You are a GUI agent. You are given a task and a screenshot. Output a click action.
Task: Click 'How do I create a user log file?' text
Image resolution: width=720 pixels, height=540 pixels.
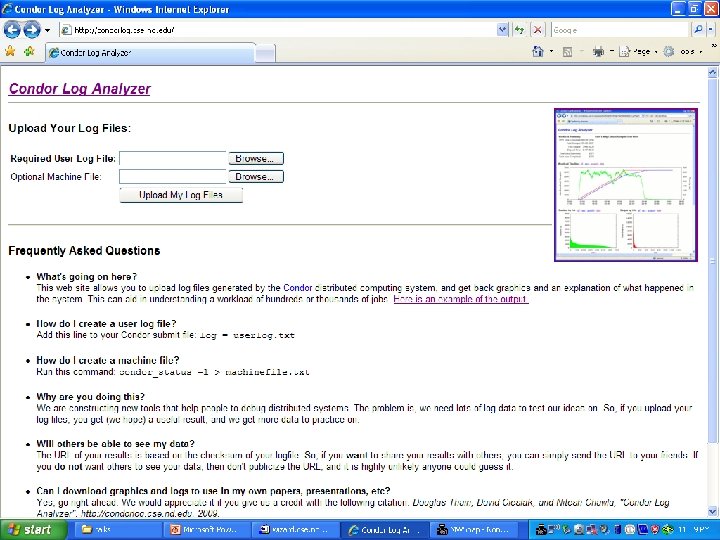click(107, 324)
